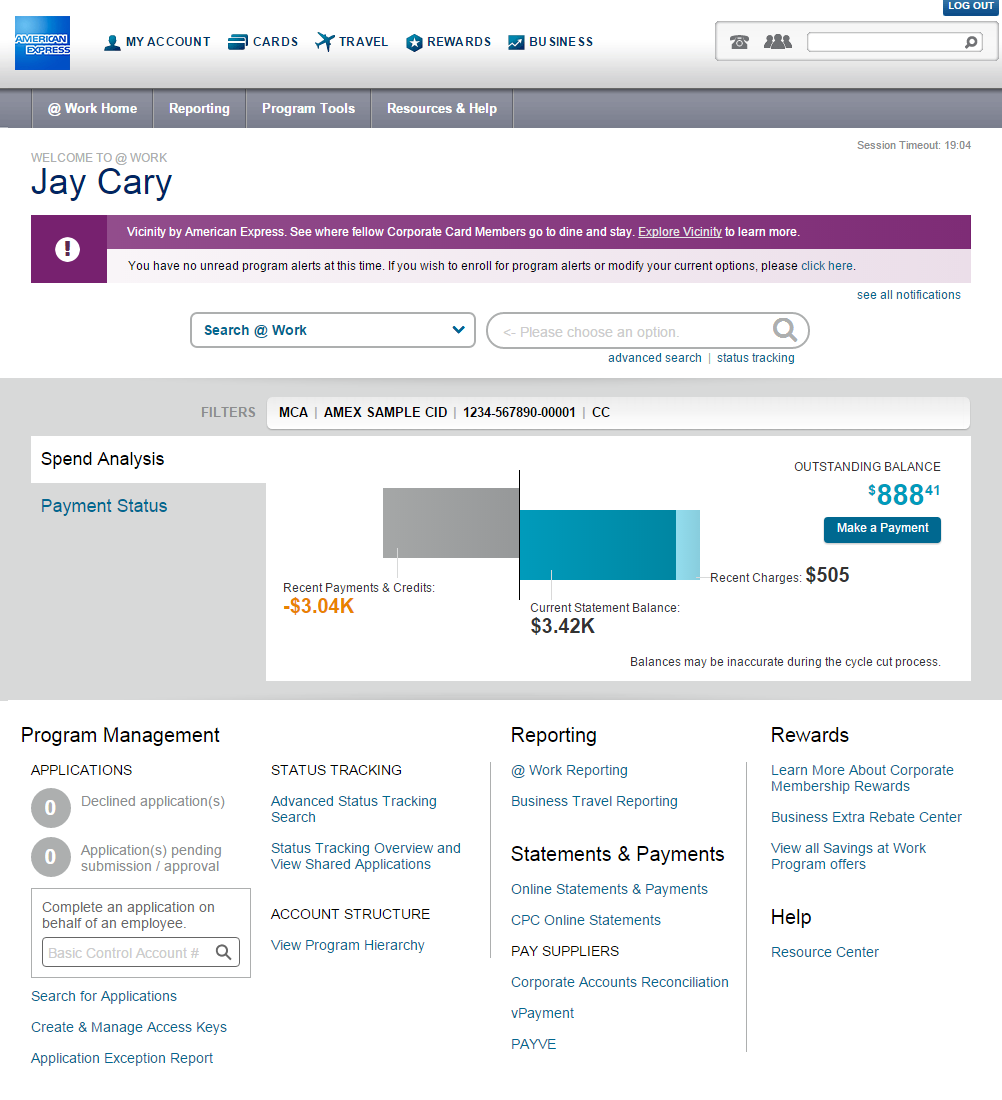Image resolution: width=1002 pixels, height=1100 pixels.
Task: Click the telephone contact icon
Action: (739, 42)
